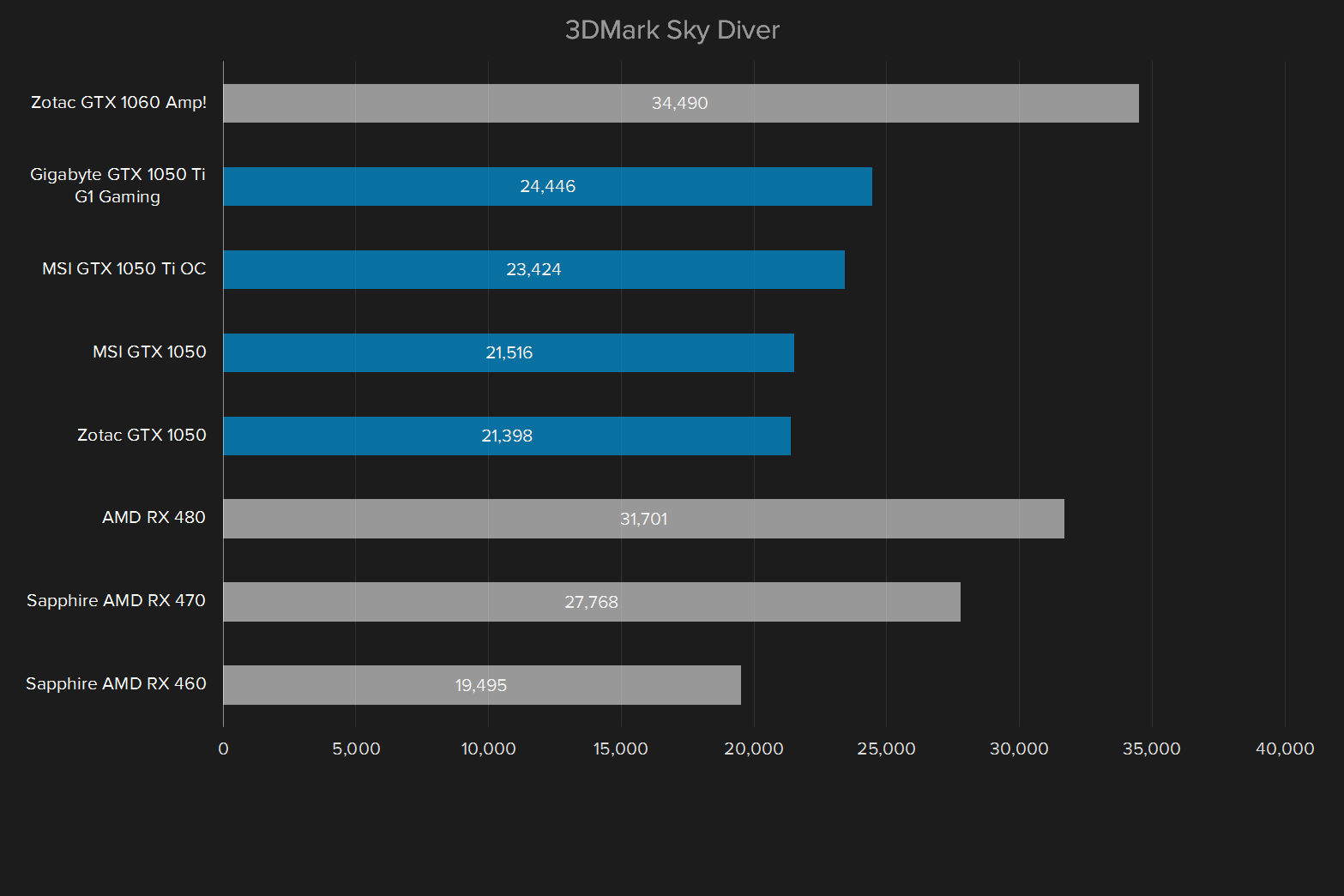Select the 27,768 score value

pos(591,602)
